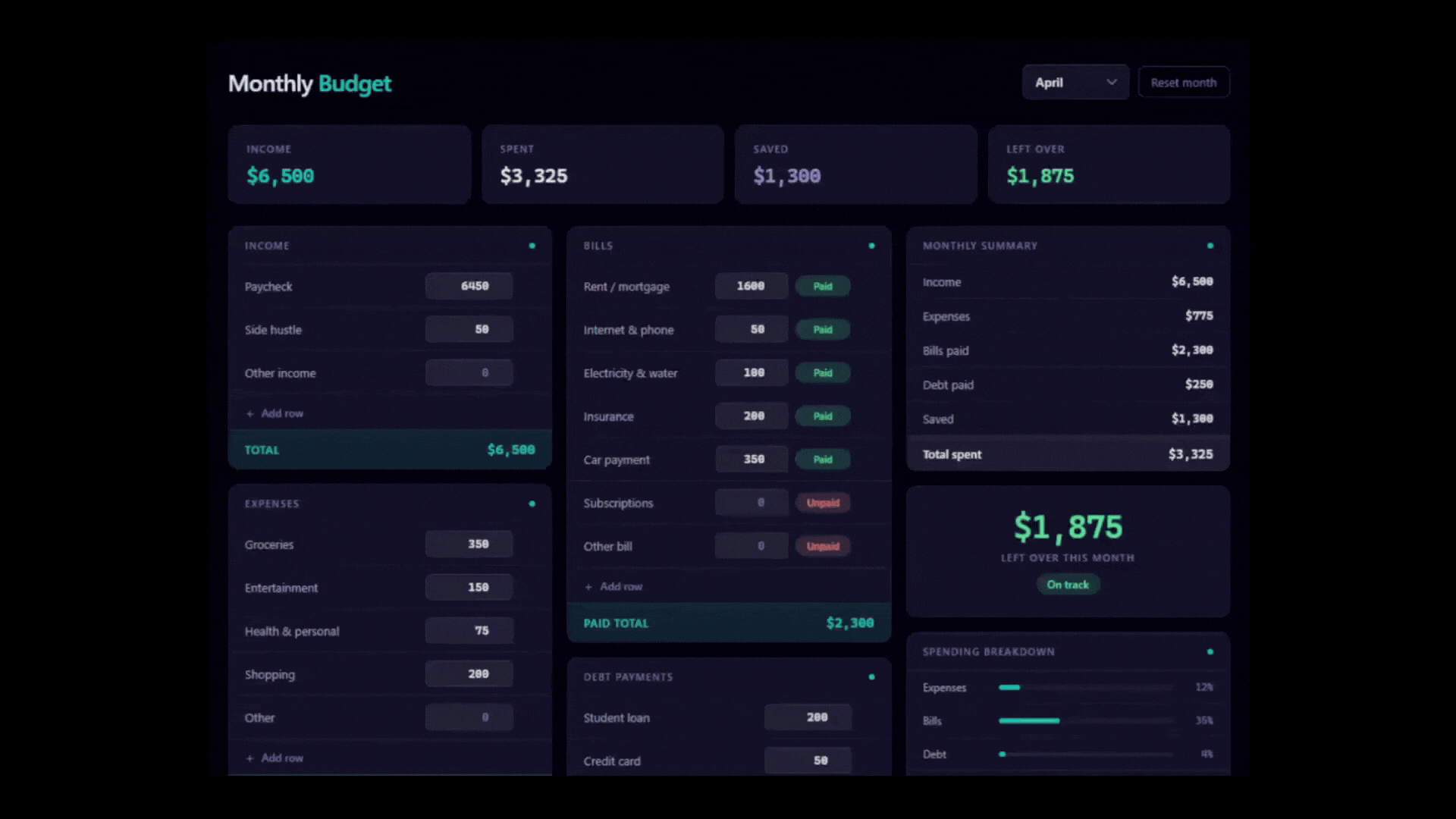
Task: Click the Expenses $775 summary row
Action: [x=1068, y=315]
